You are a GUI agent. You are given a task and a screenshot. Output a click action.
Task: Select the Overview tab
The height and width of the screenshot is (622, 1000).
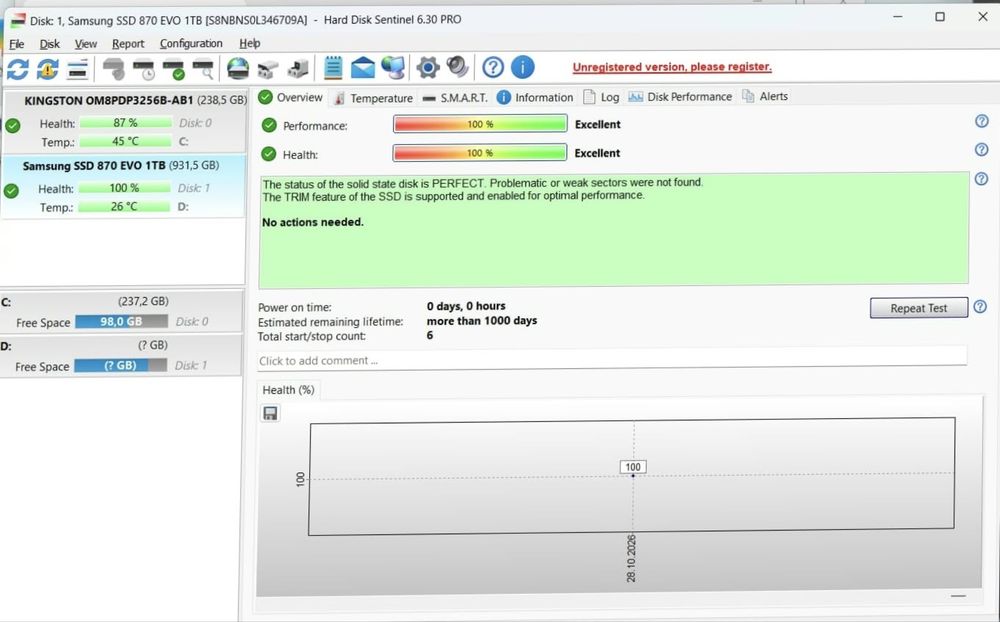coord(291,98)
